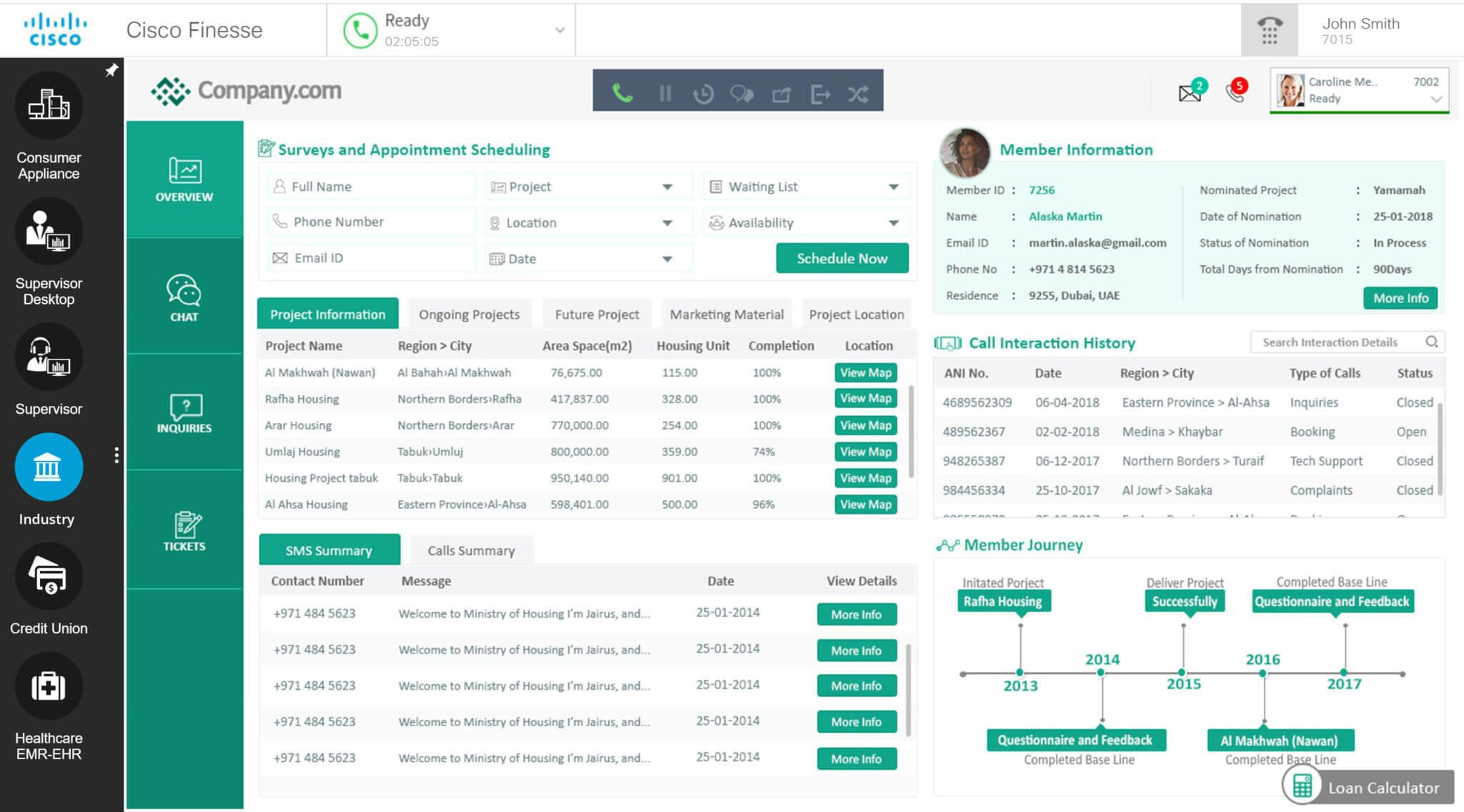Click View Map for Rafha Housing

(x=865, y=399)
